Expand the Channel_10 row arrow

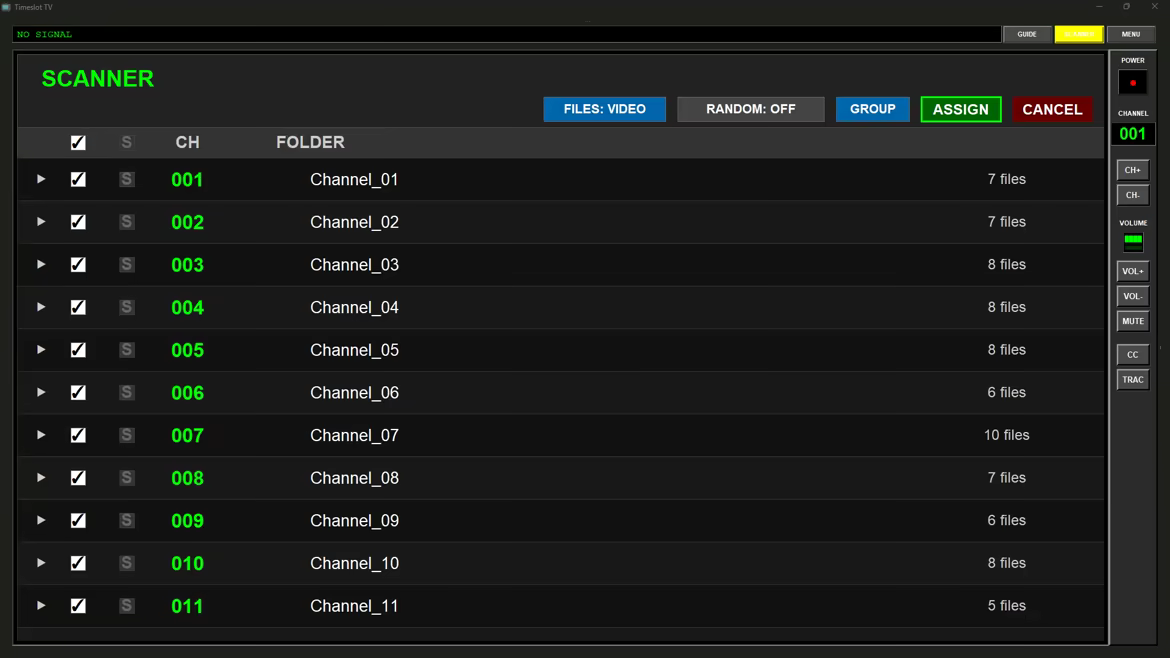41,563
